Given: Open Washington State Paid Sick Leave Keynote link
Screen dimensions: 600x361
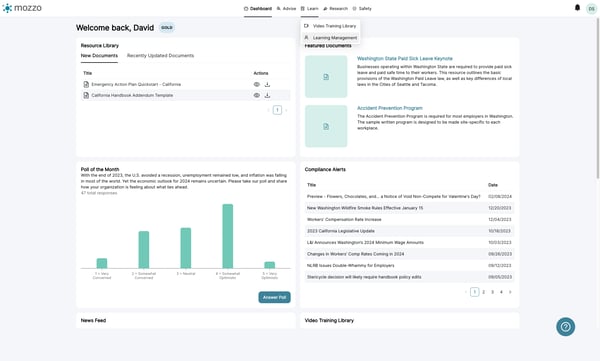Looking at the screenshot, I should click(x=405, y=59).
